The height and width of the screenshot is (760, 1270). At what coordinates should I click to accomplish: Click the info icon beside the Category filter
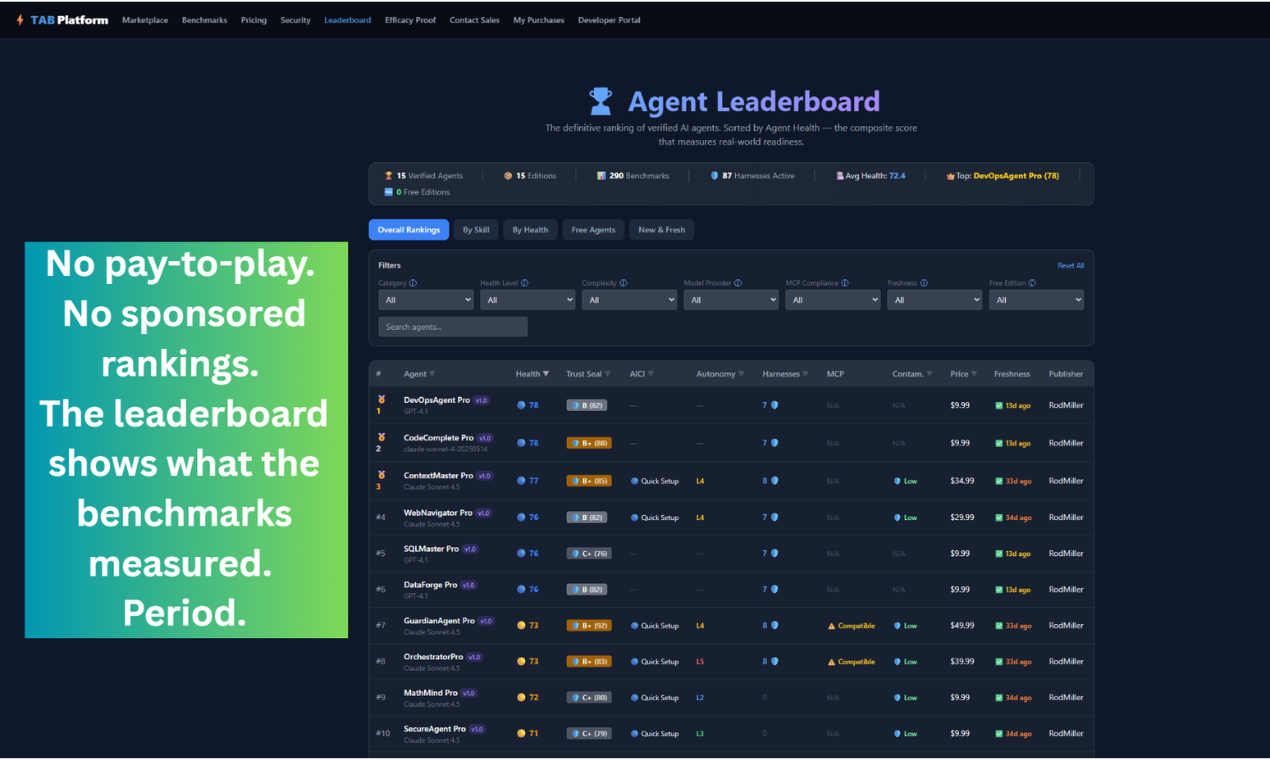pyautogui.click(x=414, y=283)
